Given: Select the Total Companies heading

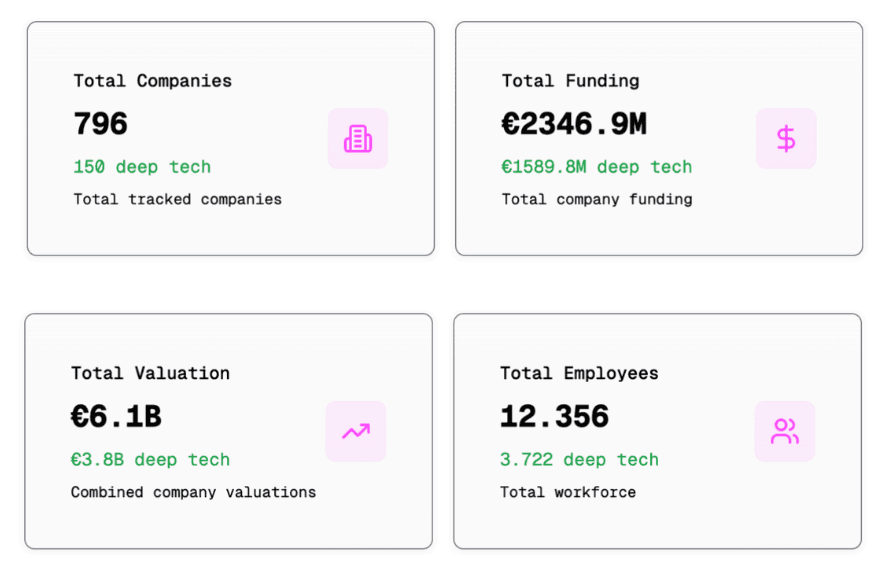Looking at the screenshot, I should pos(152,81).
